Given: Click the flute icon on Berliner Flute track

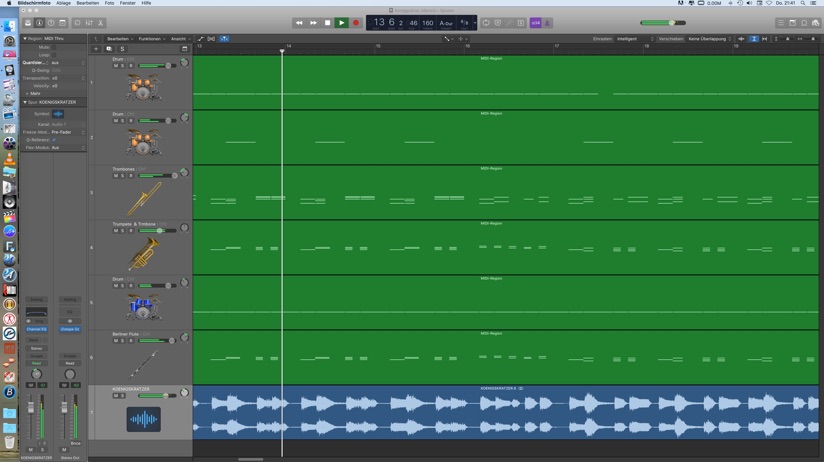Looking at the screenshot, I should tap(143, 364).
